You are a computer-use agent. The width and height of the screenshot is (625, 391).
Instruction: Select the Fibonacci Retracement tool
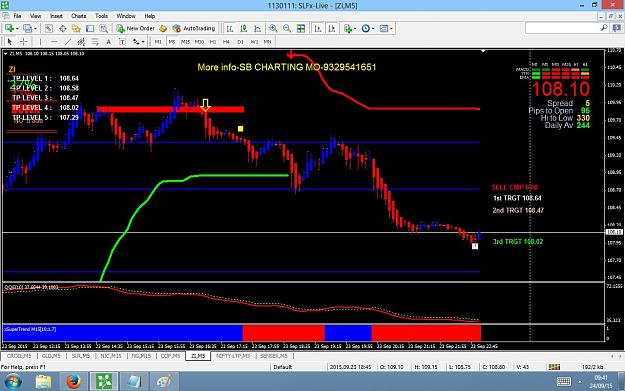pyautogui.click(x=95, y=41)
